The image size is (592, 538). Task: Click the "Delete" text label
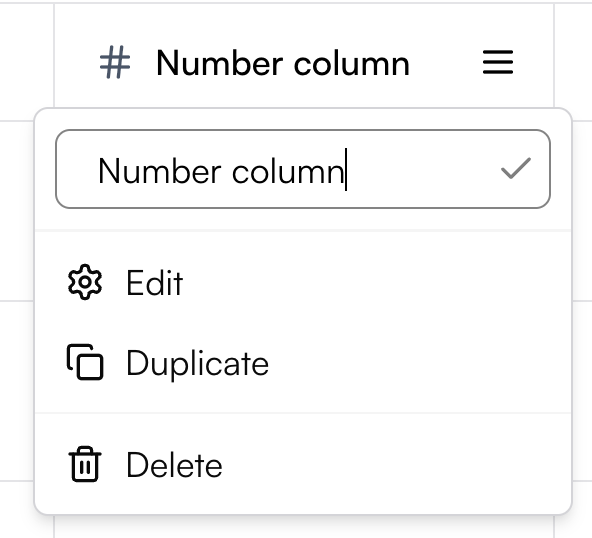click(174, 465)
